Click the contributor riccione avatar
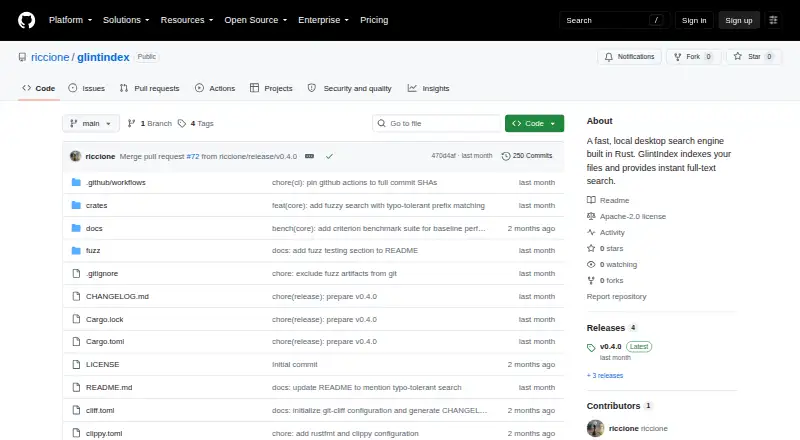The image size is (800, 440). click(595, 428)
